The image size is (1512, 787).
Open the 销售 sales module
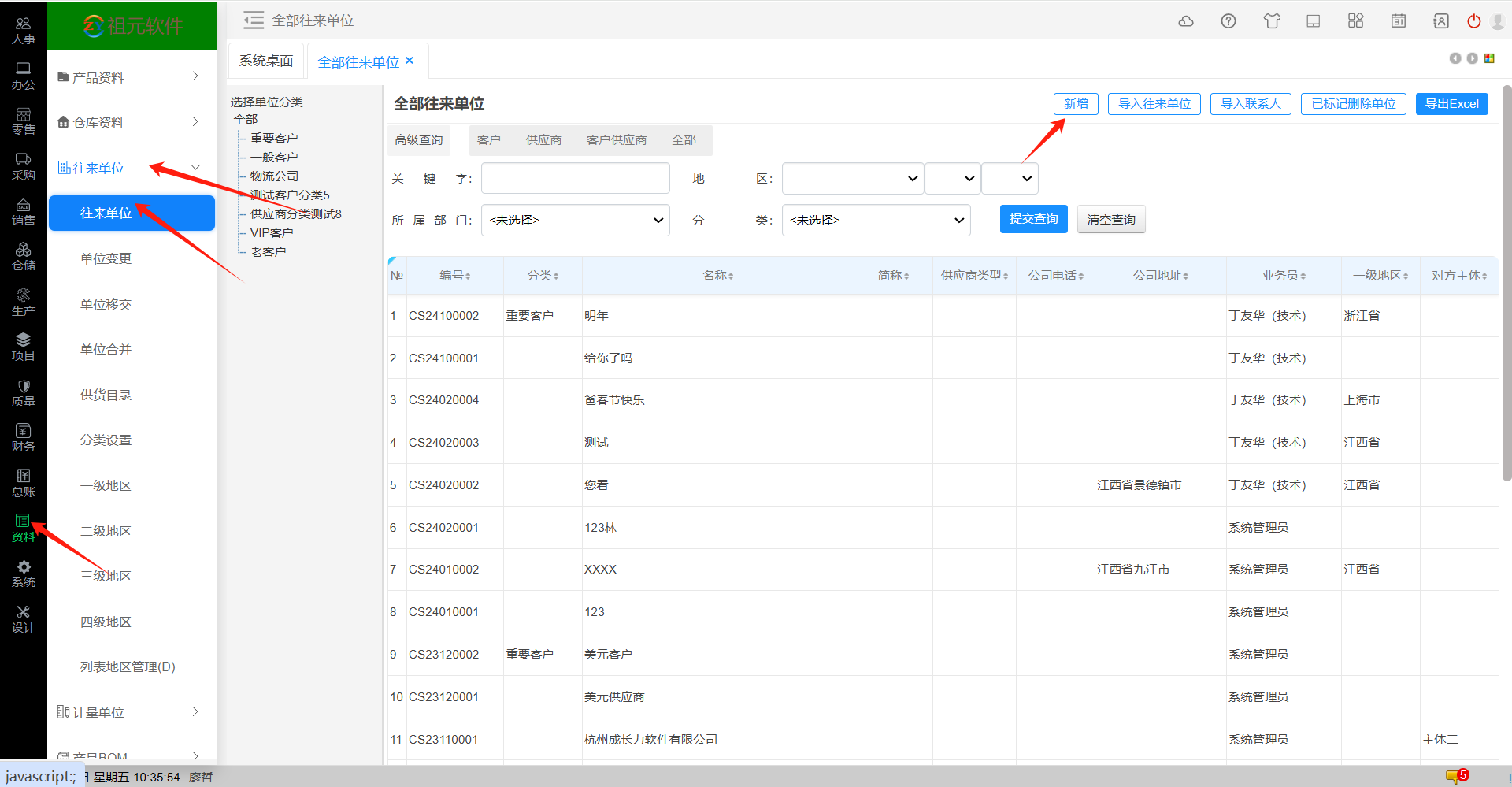24,212
